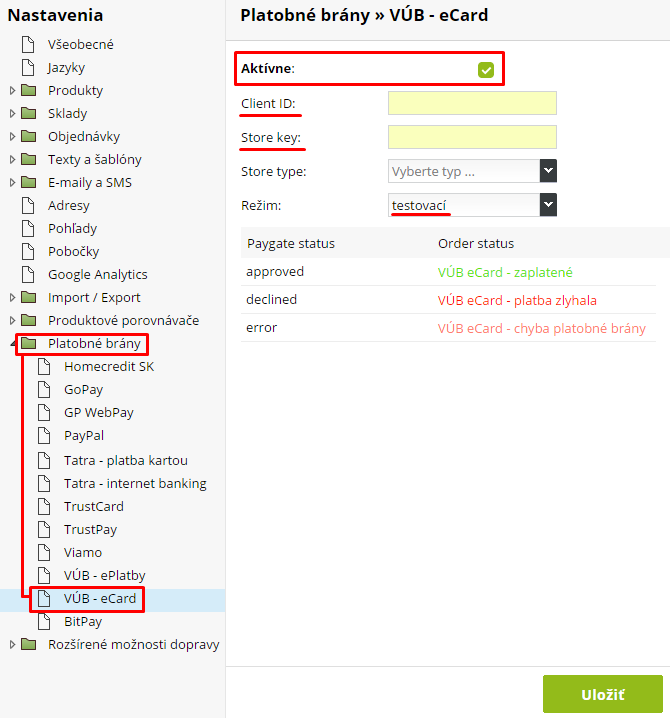The width and height of the screenshot is (670, 718).
Task: Expand Rozšírené možnosti dopravy node arrow
Action: [x=12, y=644]
